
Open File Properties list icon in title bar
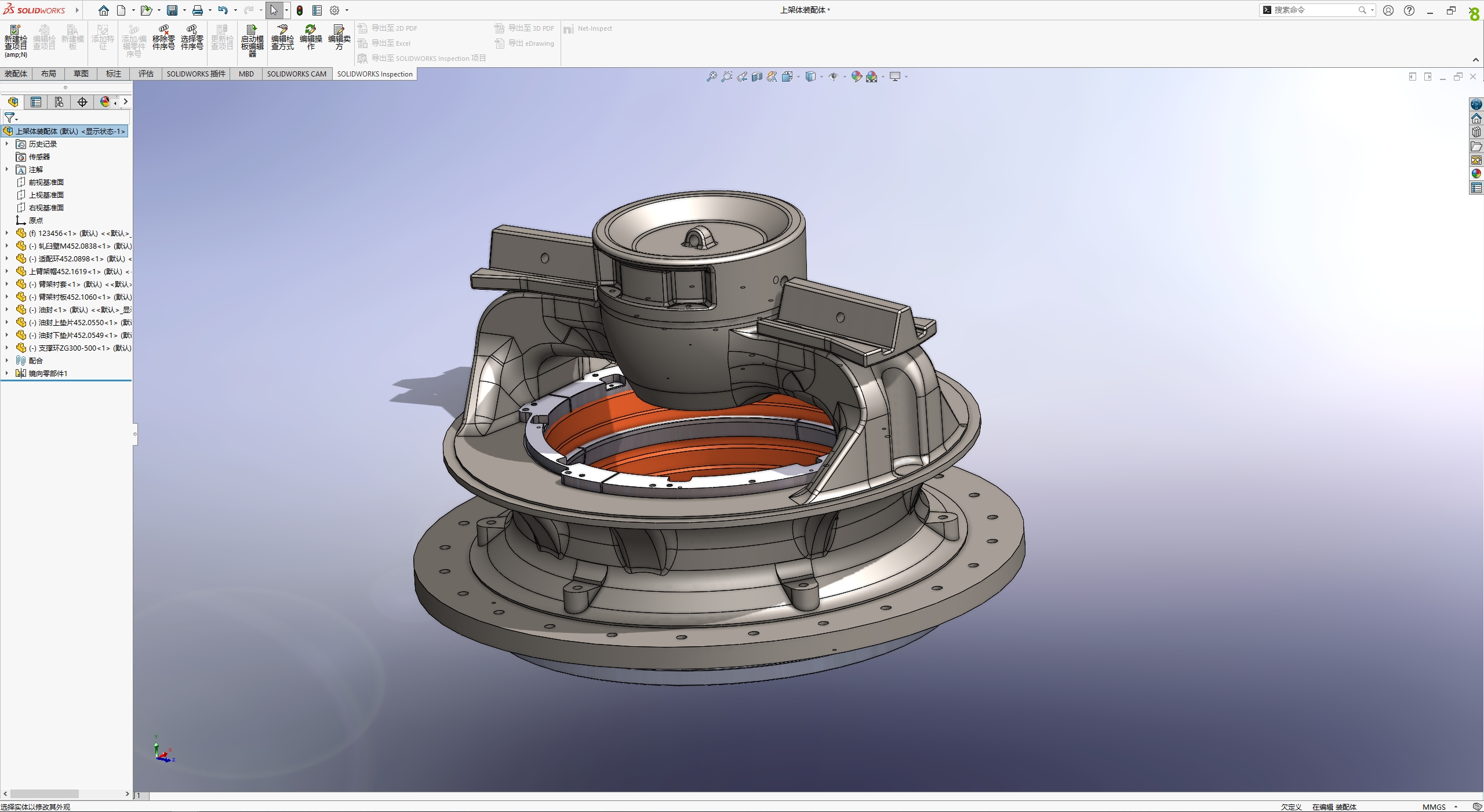pyautogui.click(x=317, y=10)
